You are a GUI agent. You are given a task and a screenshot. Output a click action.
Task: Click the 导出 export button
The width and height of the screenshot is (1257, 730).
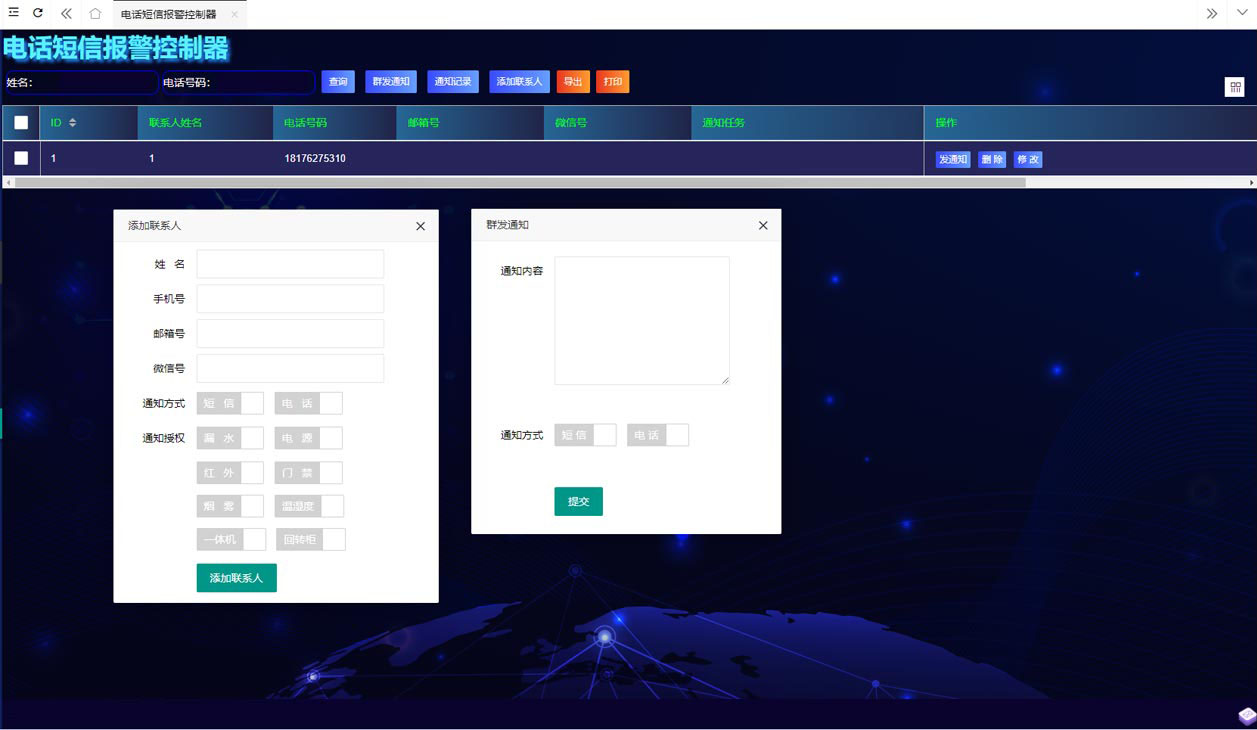click(573, 82)
